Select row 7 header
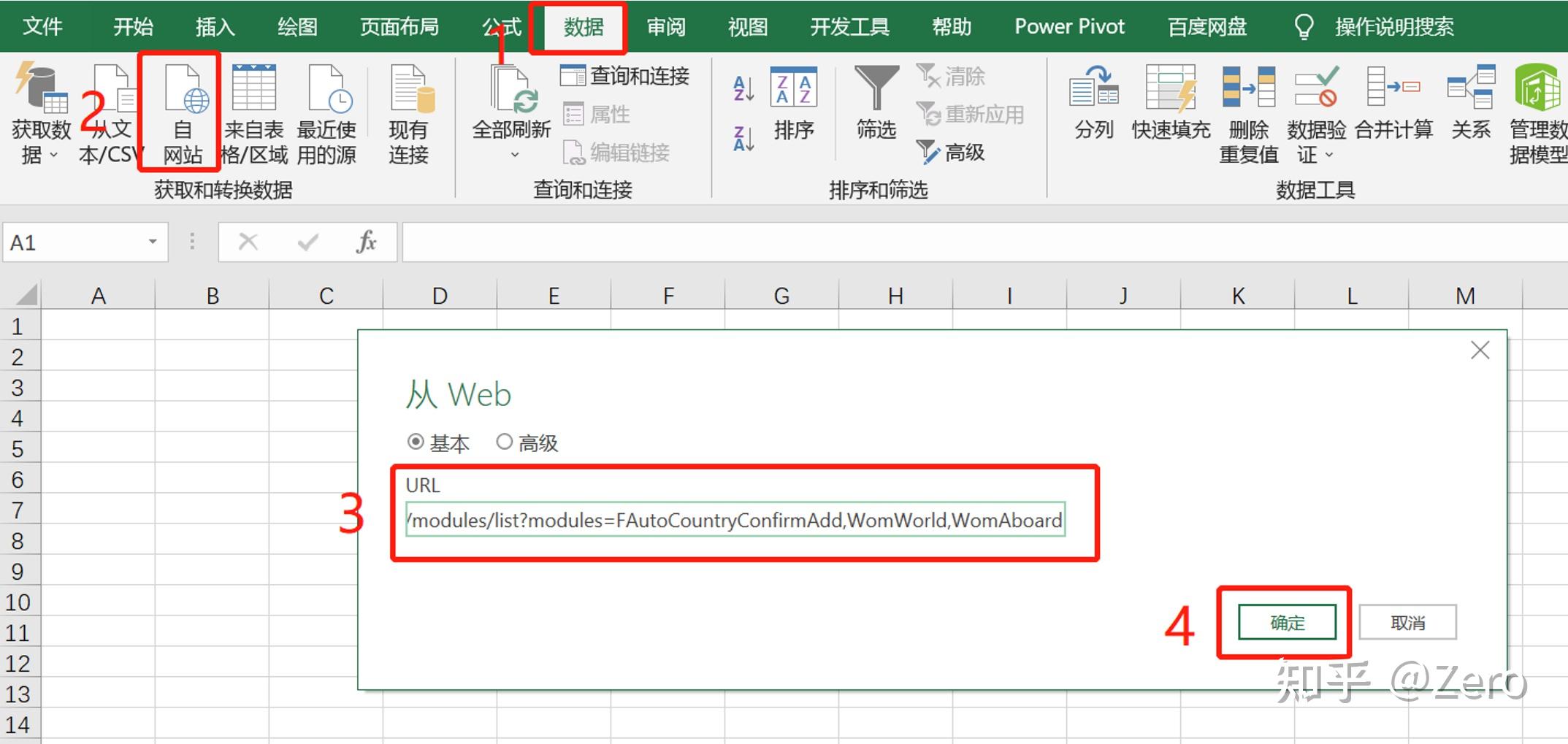 [x=20, y=510]
